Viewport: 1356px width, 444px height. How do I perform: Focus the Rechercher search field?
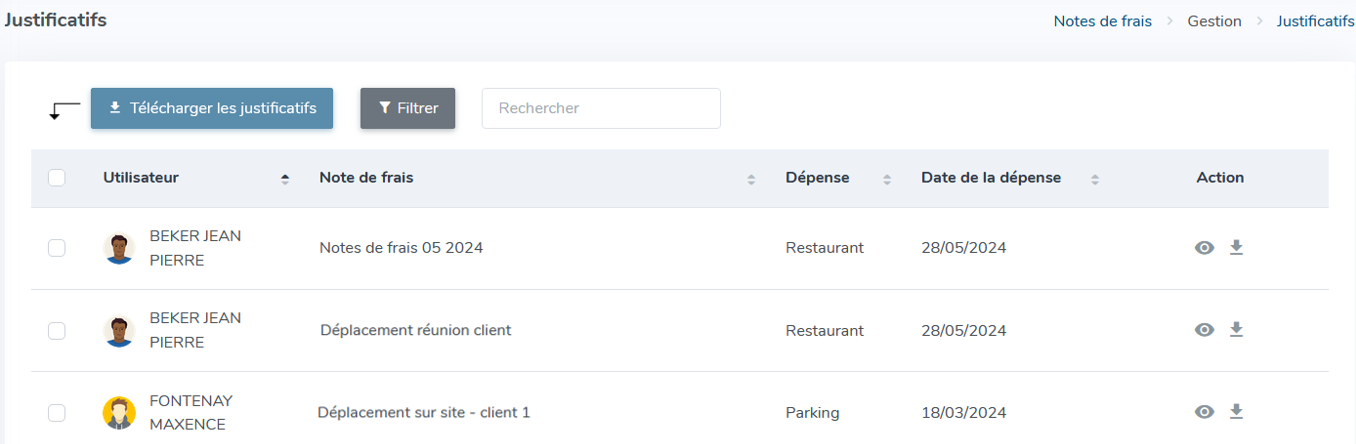click(601, 108)
